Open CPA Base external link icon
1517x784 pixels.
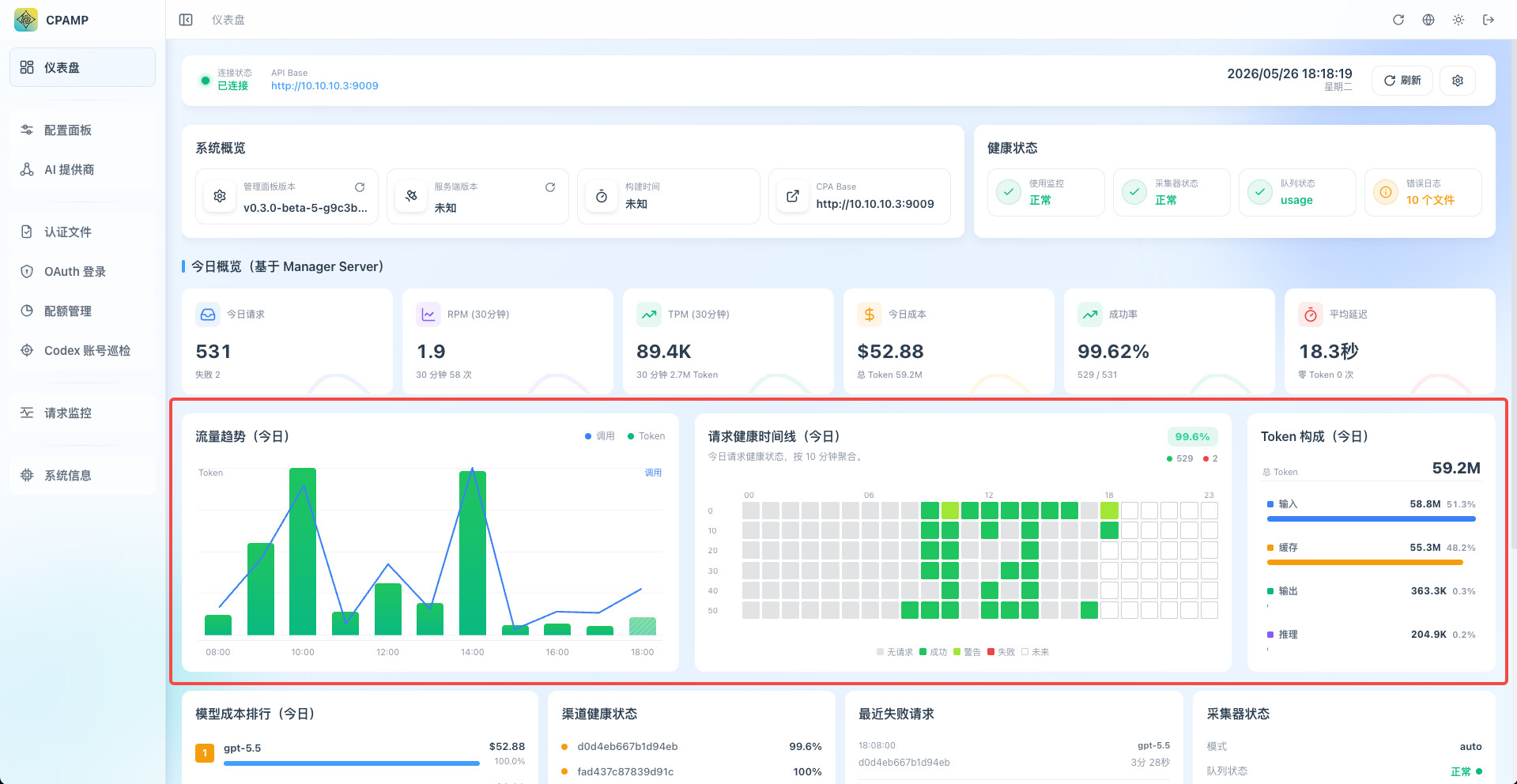[793, 196]
